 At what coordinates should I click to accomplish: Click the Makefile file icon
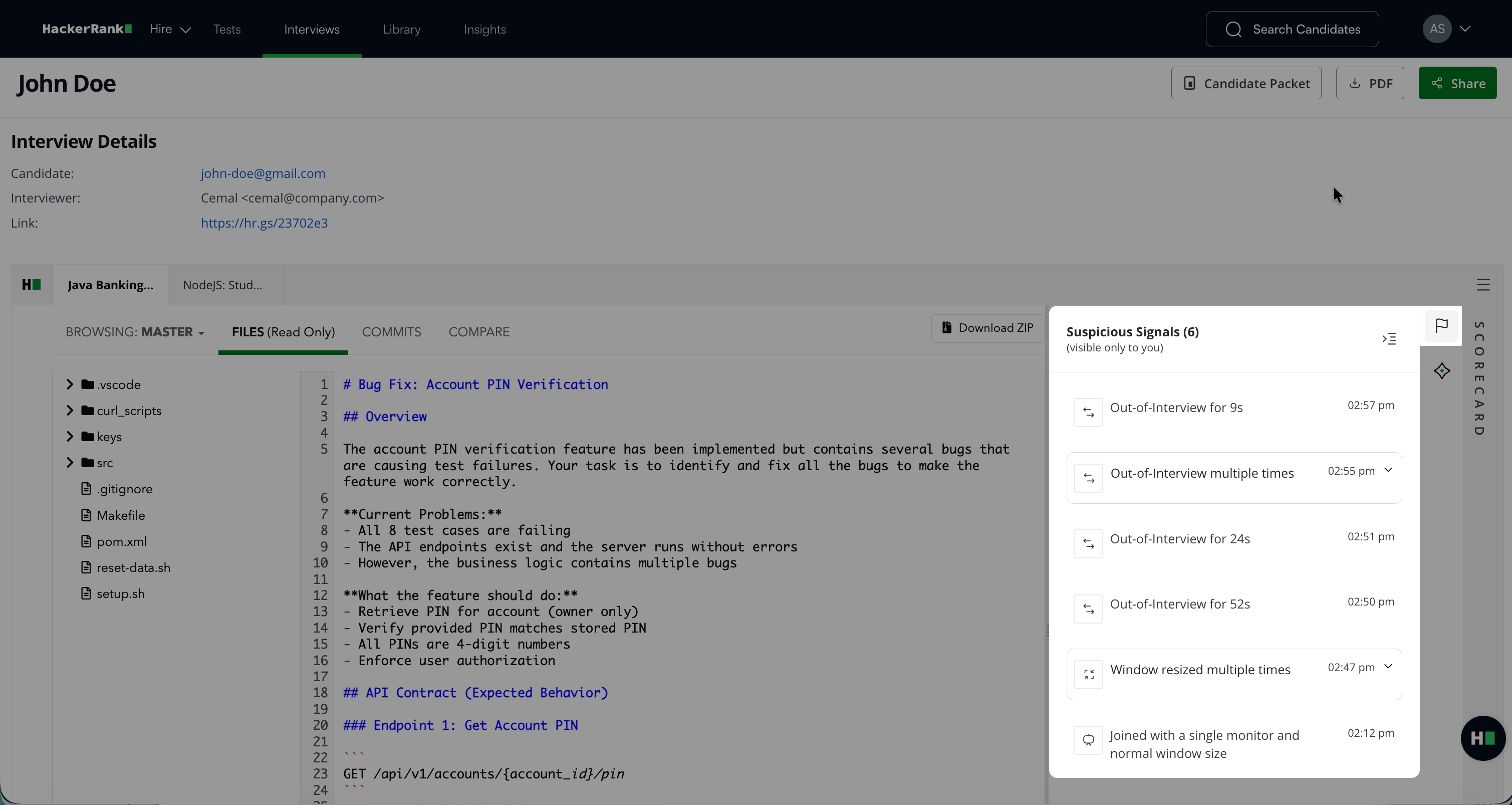(86, 515)
